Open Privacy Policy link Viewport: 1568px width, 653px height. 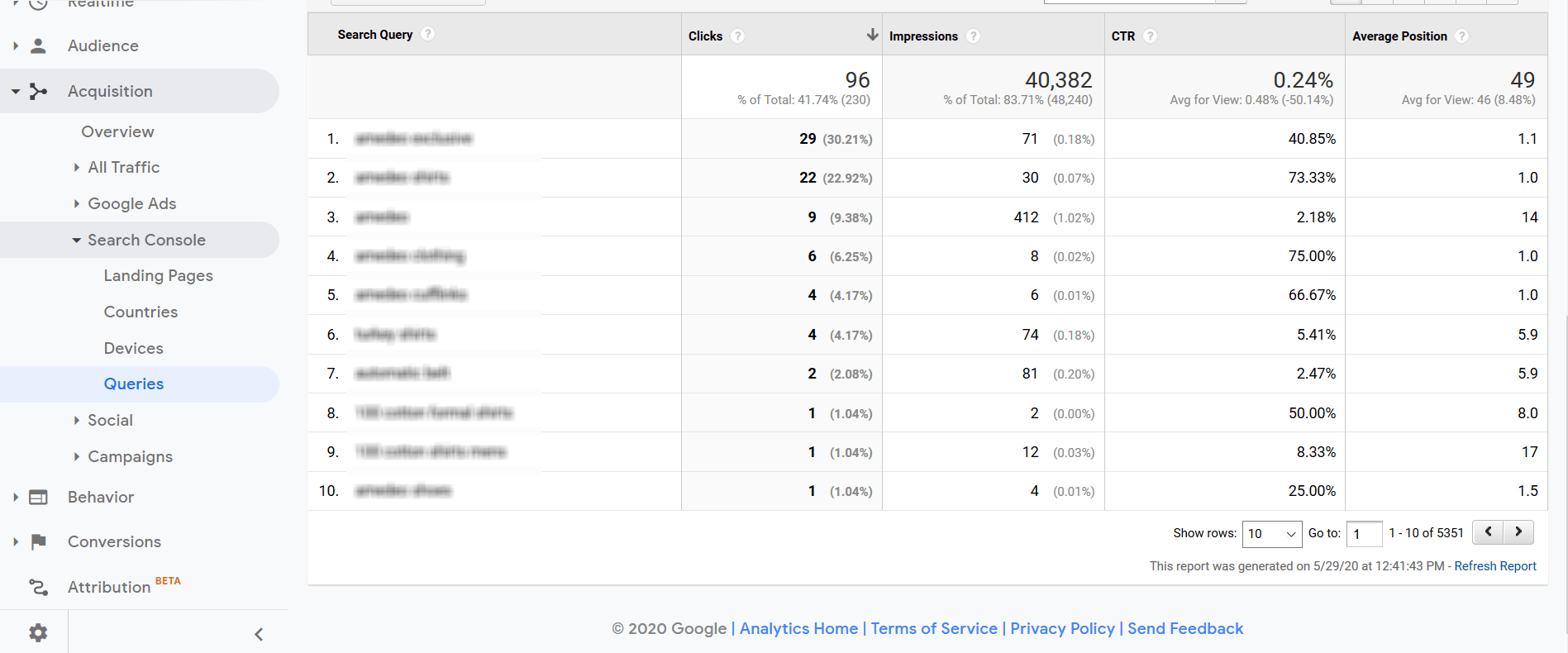[x=1062, y=628]
